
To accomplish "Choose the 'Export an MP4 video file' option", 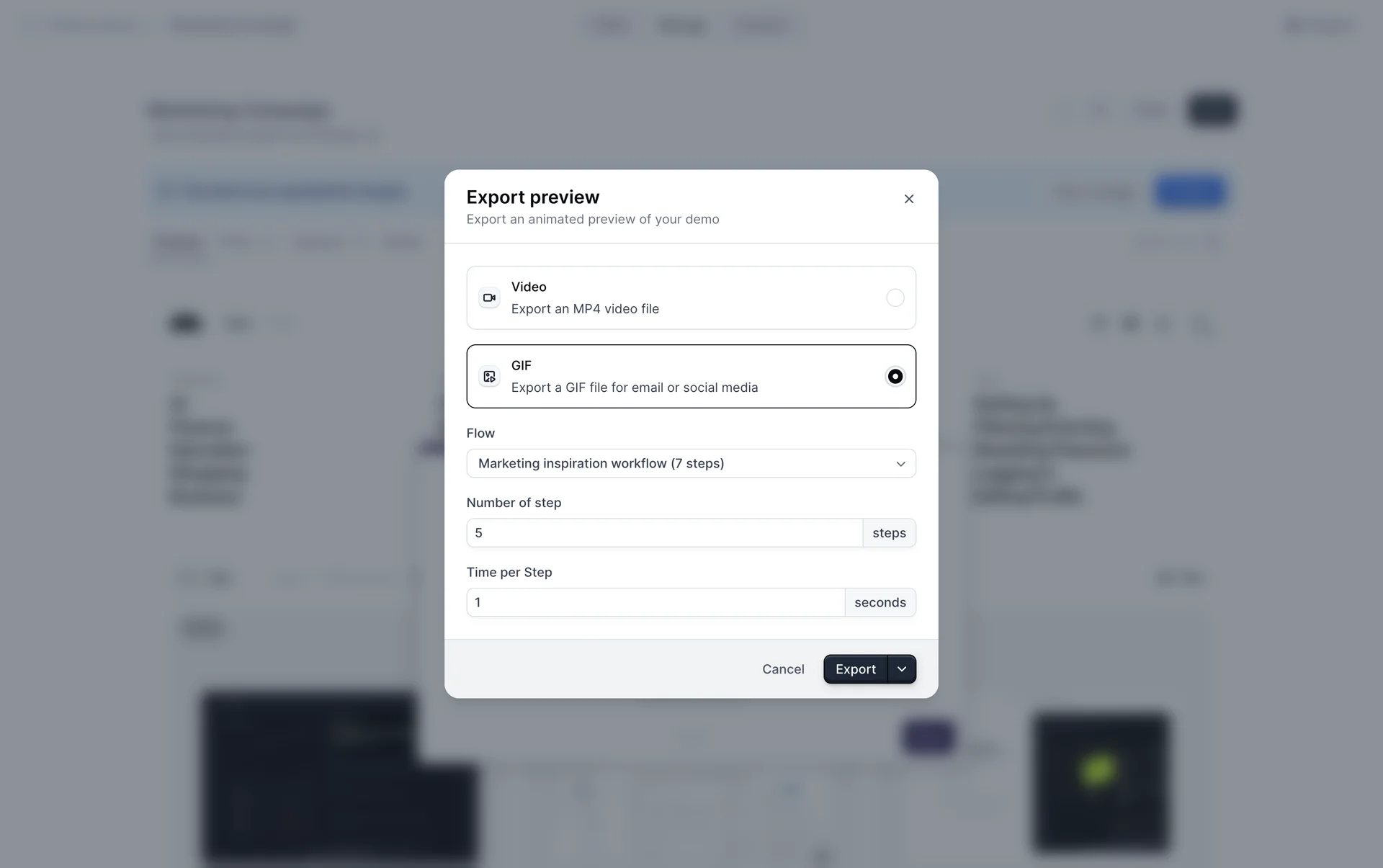I will 584,309.
